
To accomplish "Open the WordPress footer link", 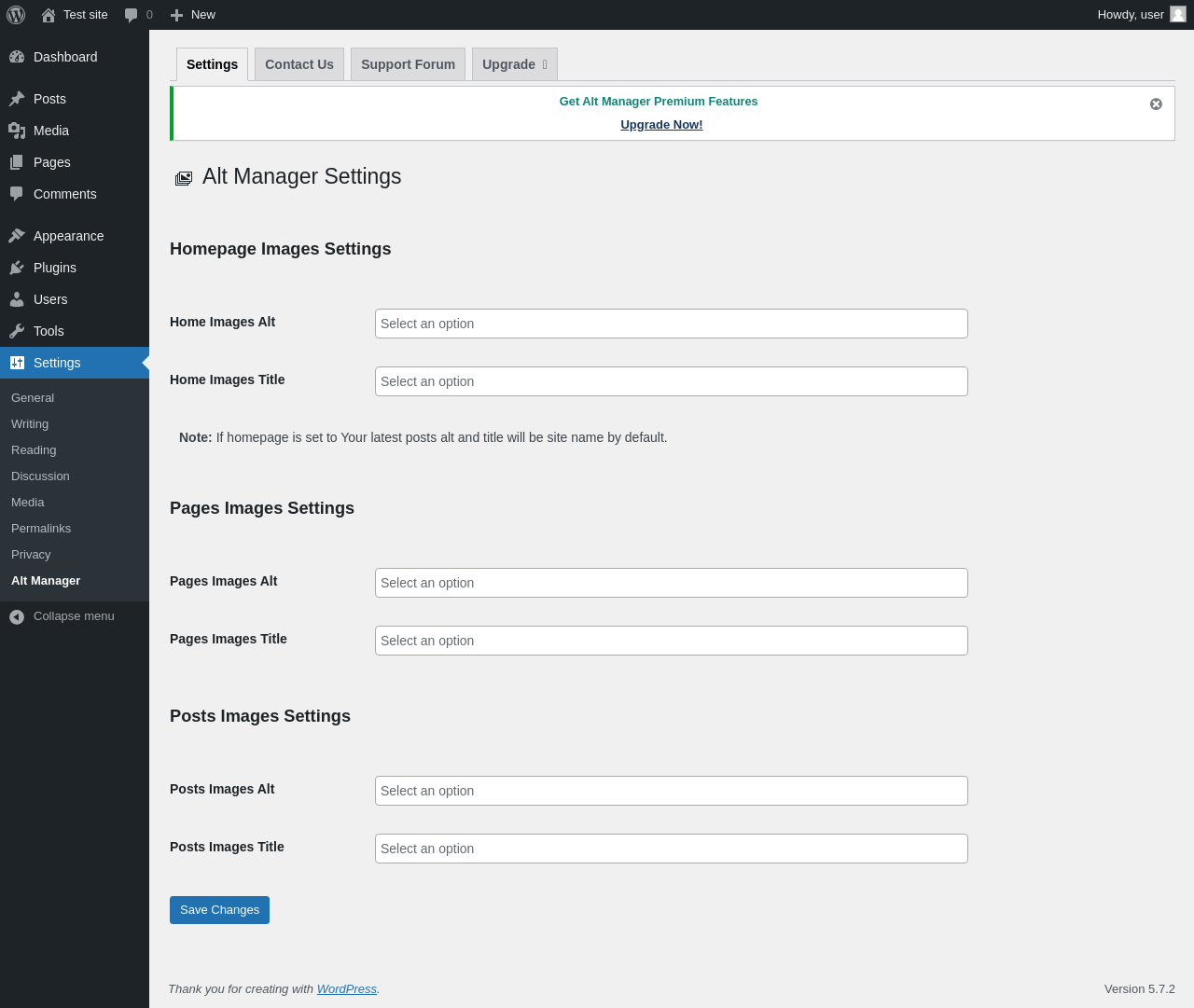I will 347,989.
